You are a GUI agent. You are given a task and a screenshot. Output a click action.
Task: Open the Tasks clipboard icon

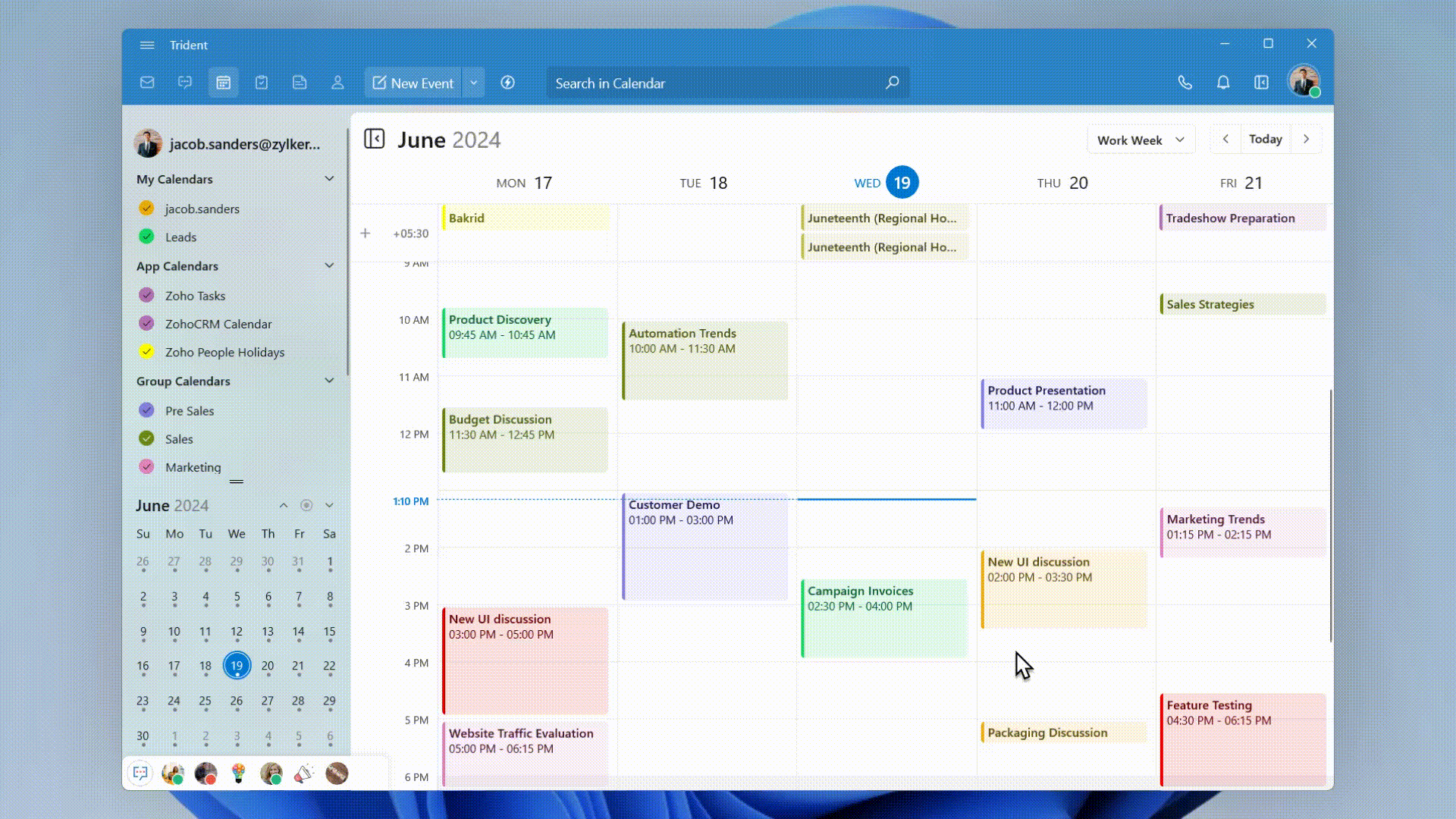point(262,83)
